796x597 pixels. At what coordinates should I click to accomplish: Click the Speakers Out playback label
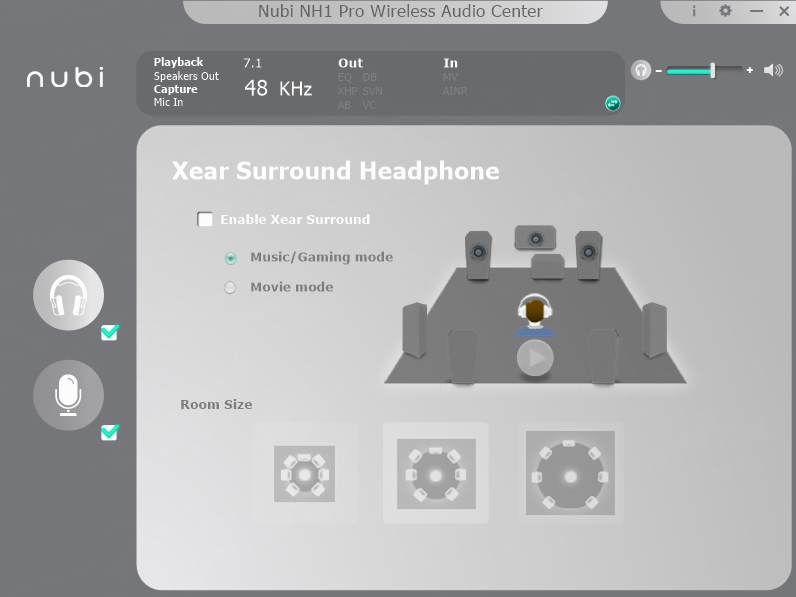[x=186, y=76]
